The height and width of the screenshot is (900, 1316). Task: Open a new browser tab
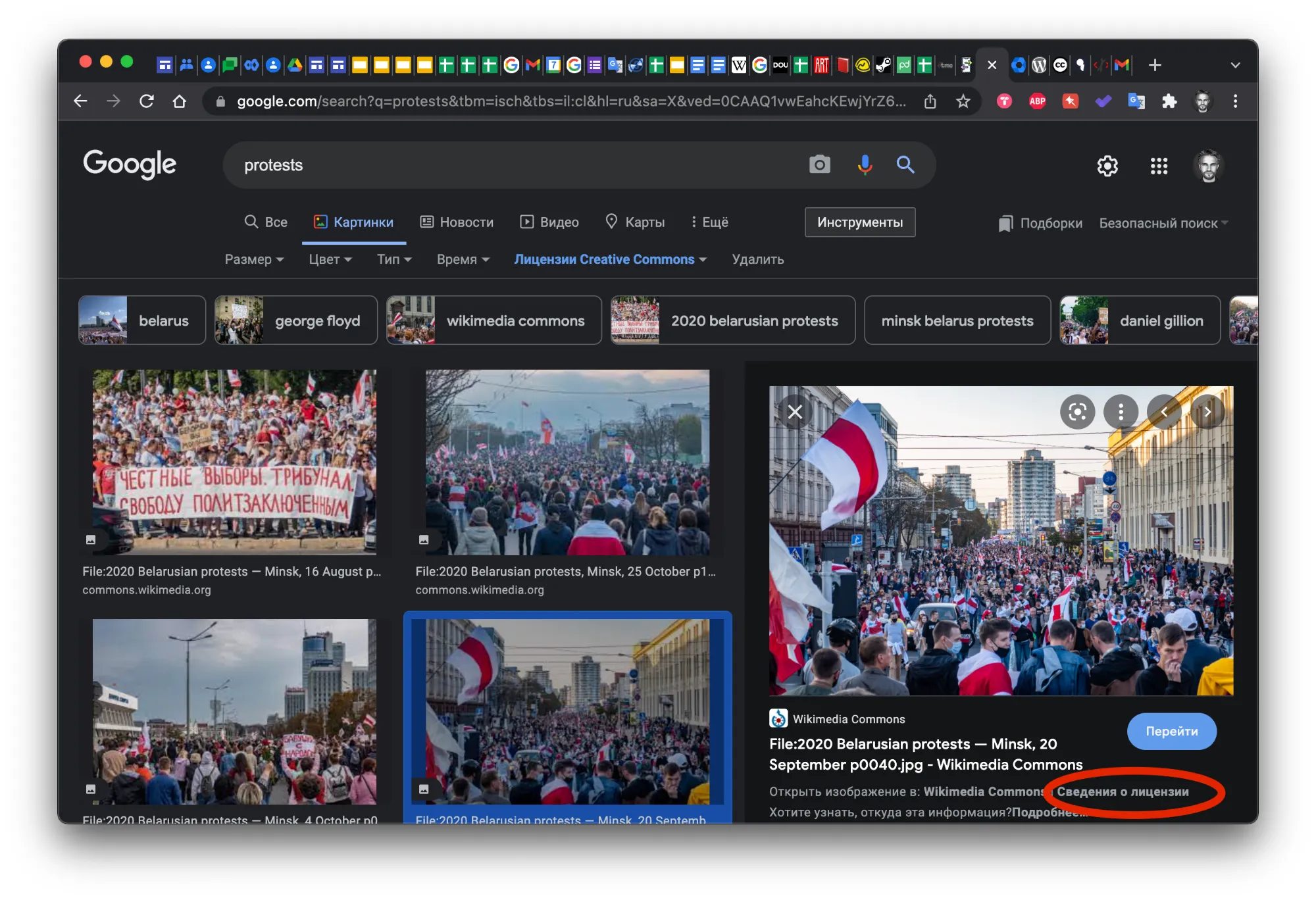tap(1155, 64)
